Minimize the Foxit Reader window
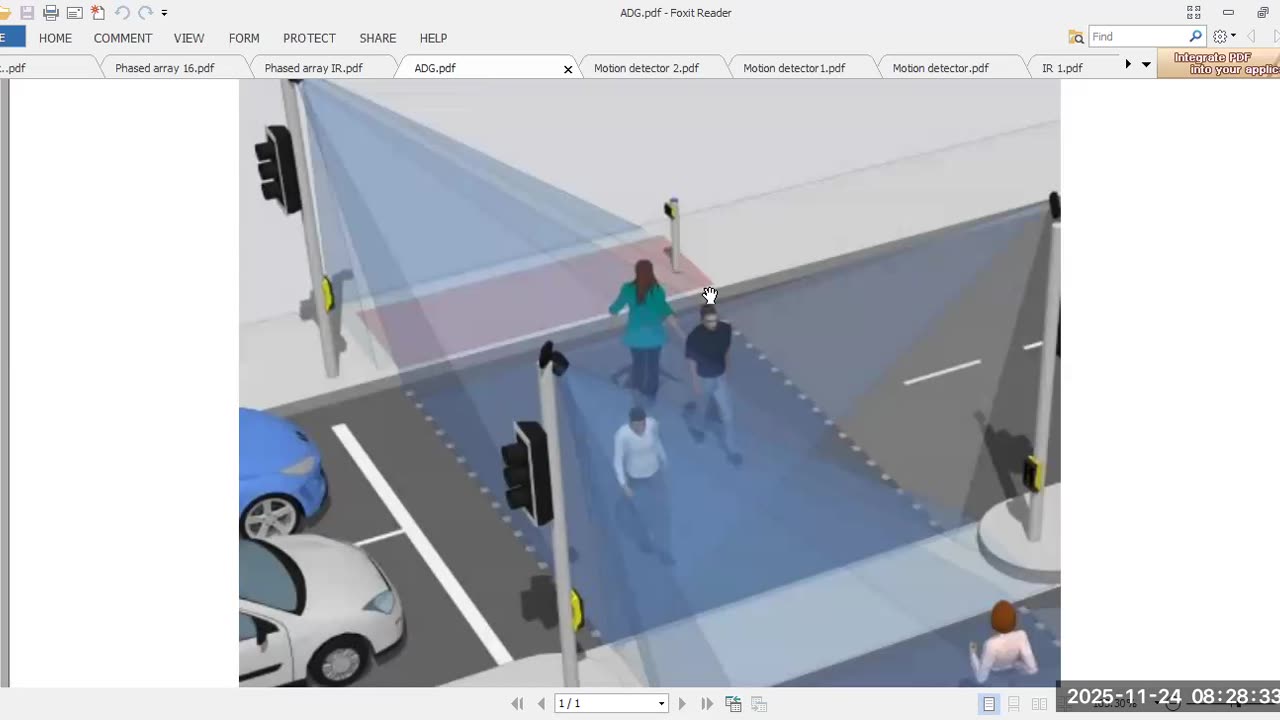 click(1228, 13)
